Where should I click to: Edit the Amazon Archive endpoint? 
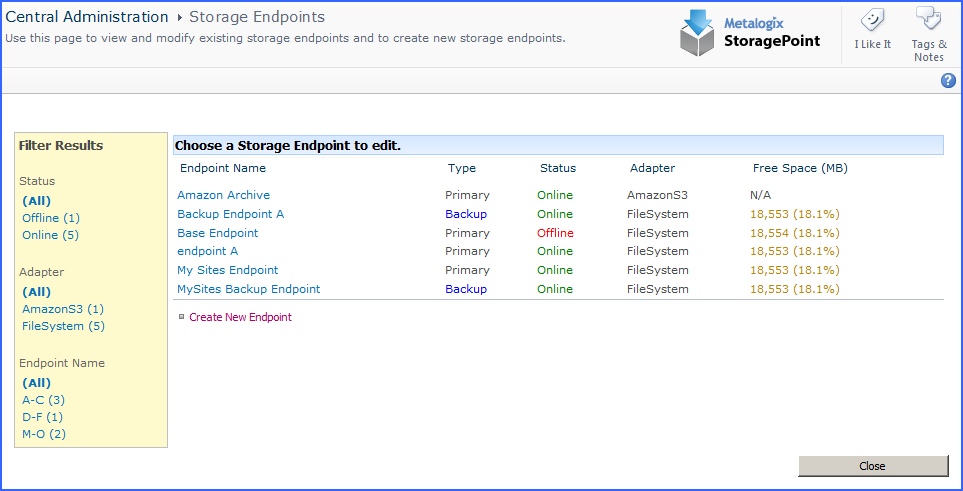[223, 195]
